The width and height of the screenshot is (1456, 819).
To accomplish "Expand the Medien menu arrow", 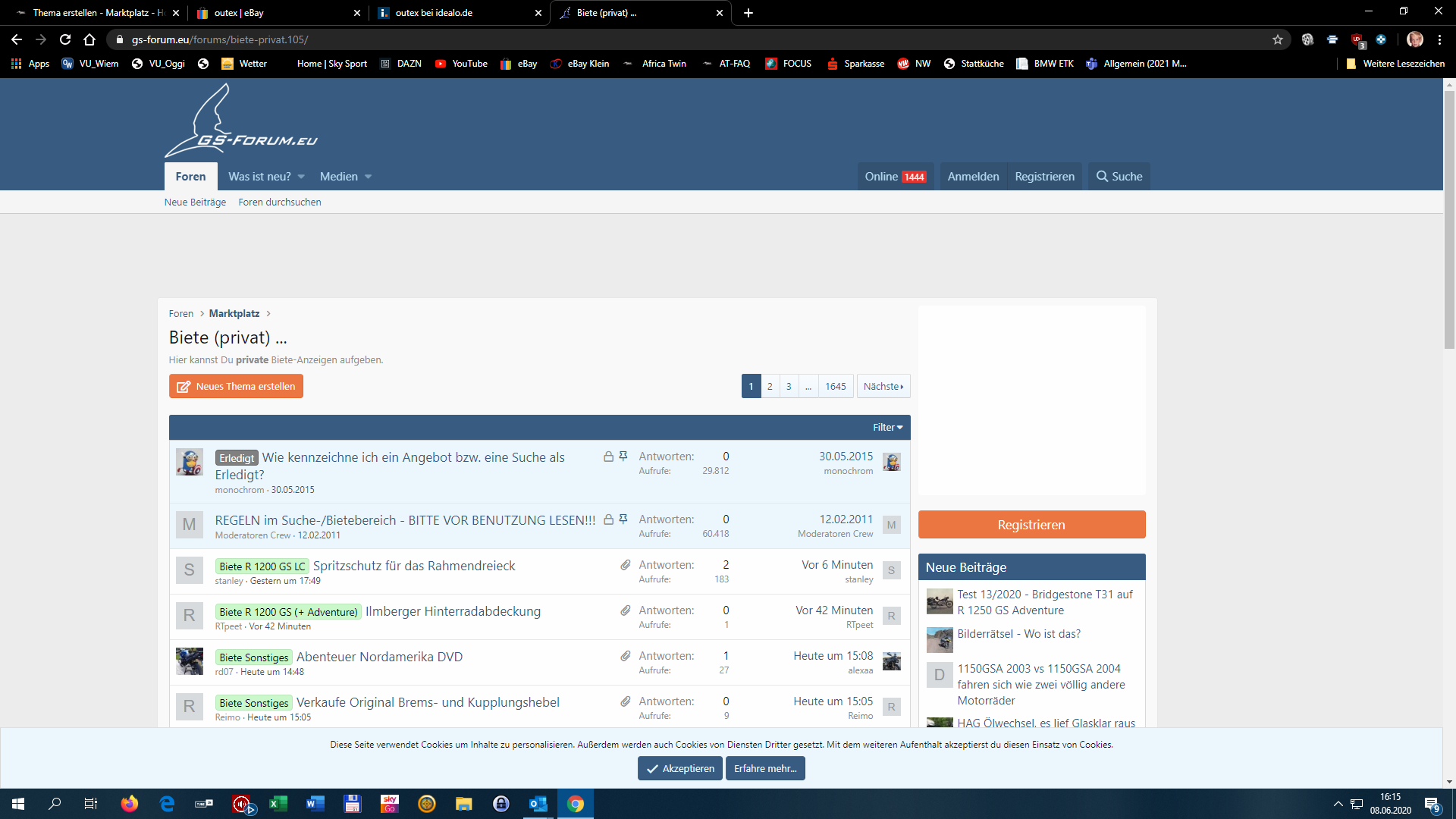I will 369,177.
